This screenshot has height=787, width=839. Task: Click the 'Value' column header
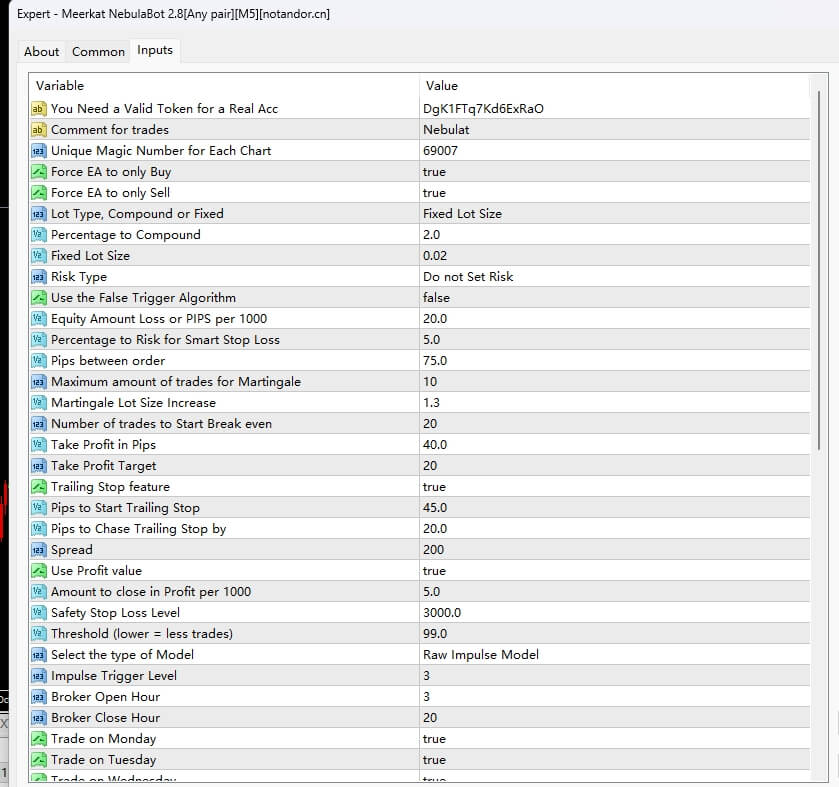click(x=442, y=86)
